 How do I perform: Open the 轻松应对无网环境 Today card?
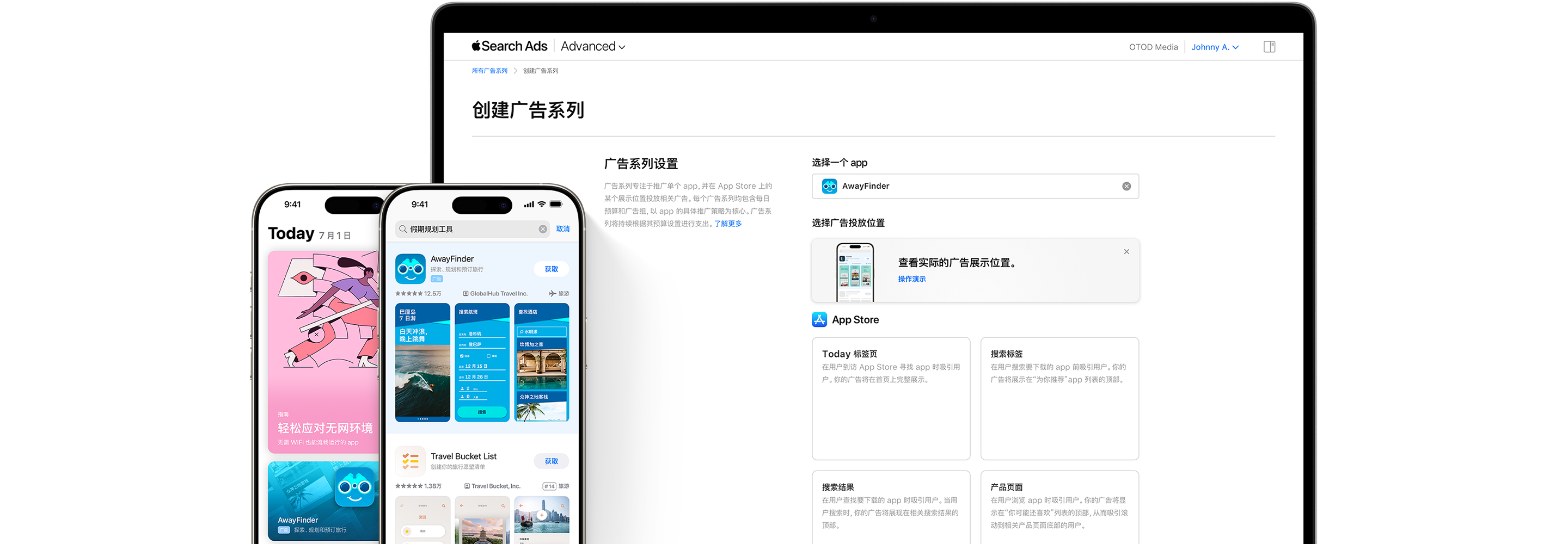[x=323, y=353]
